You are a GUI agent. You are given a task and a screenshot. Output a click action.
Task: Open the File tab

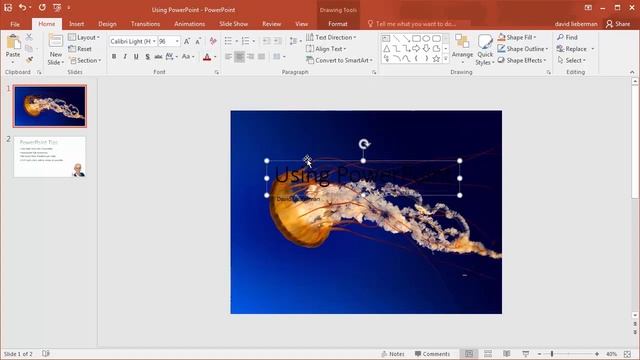coord(15,24)
